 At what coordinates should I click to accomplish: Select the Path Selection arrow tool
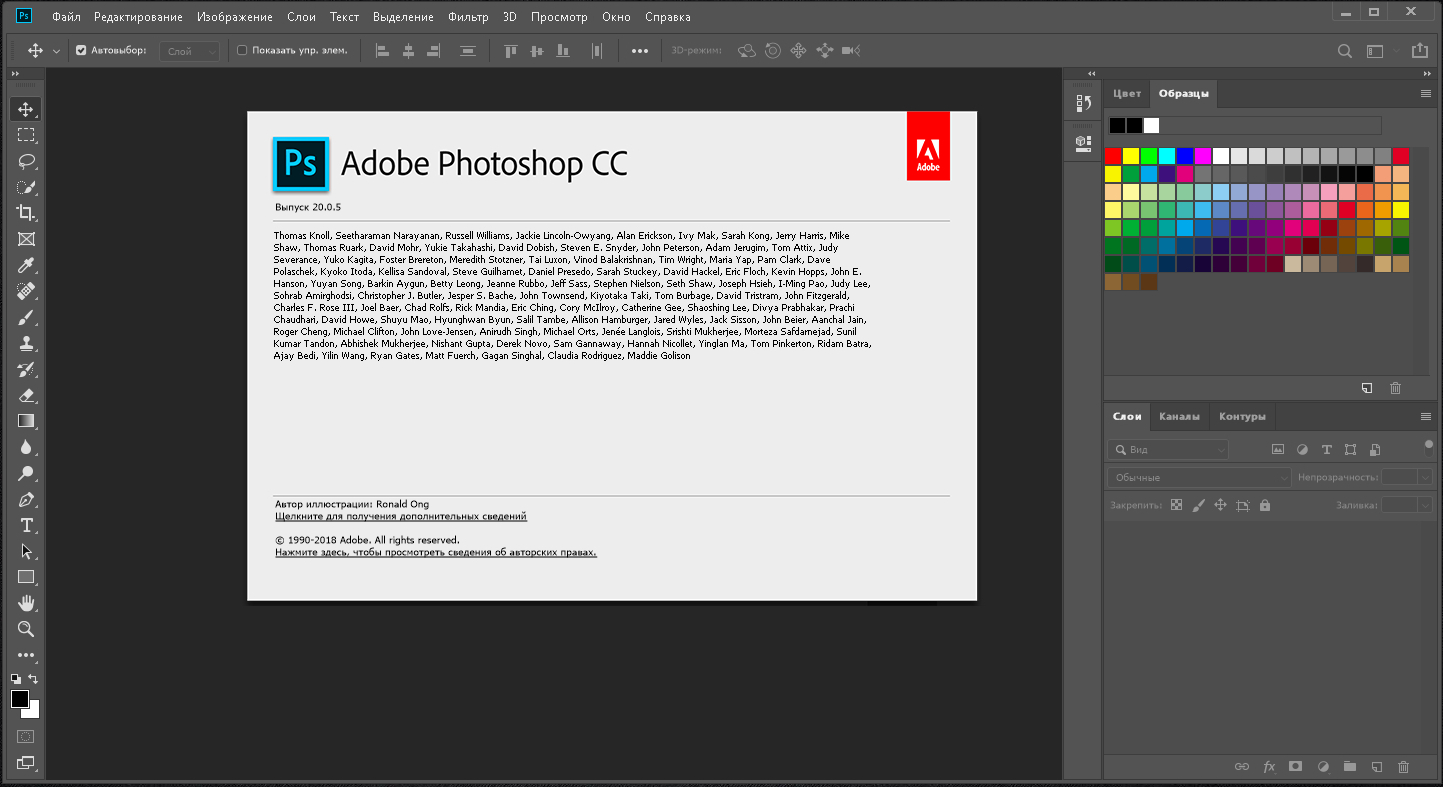point(26,551)
